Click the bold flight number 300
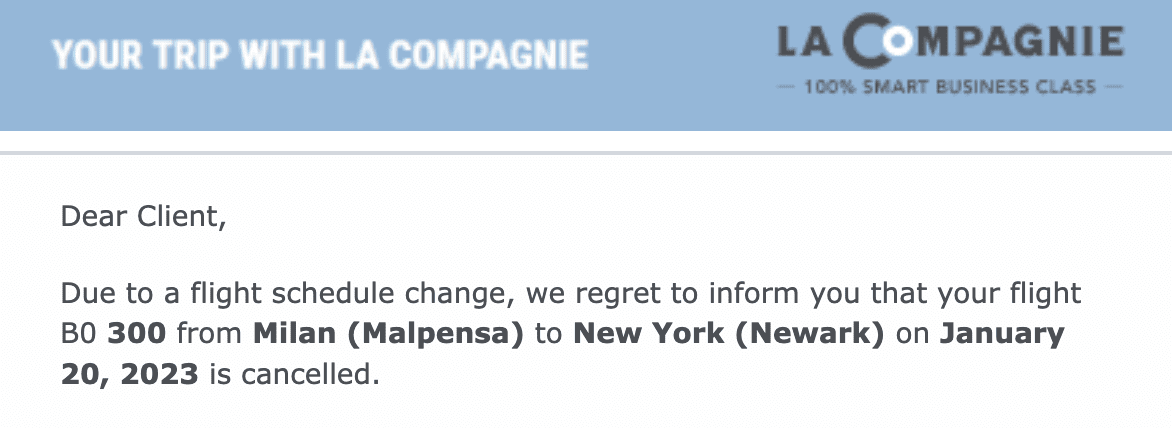Viewport: 1172px width, 428px height. coord(137,334)
